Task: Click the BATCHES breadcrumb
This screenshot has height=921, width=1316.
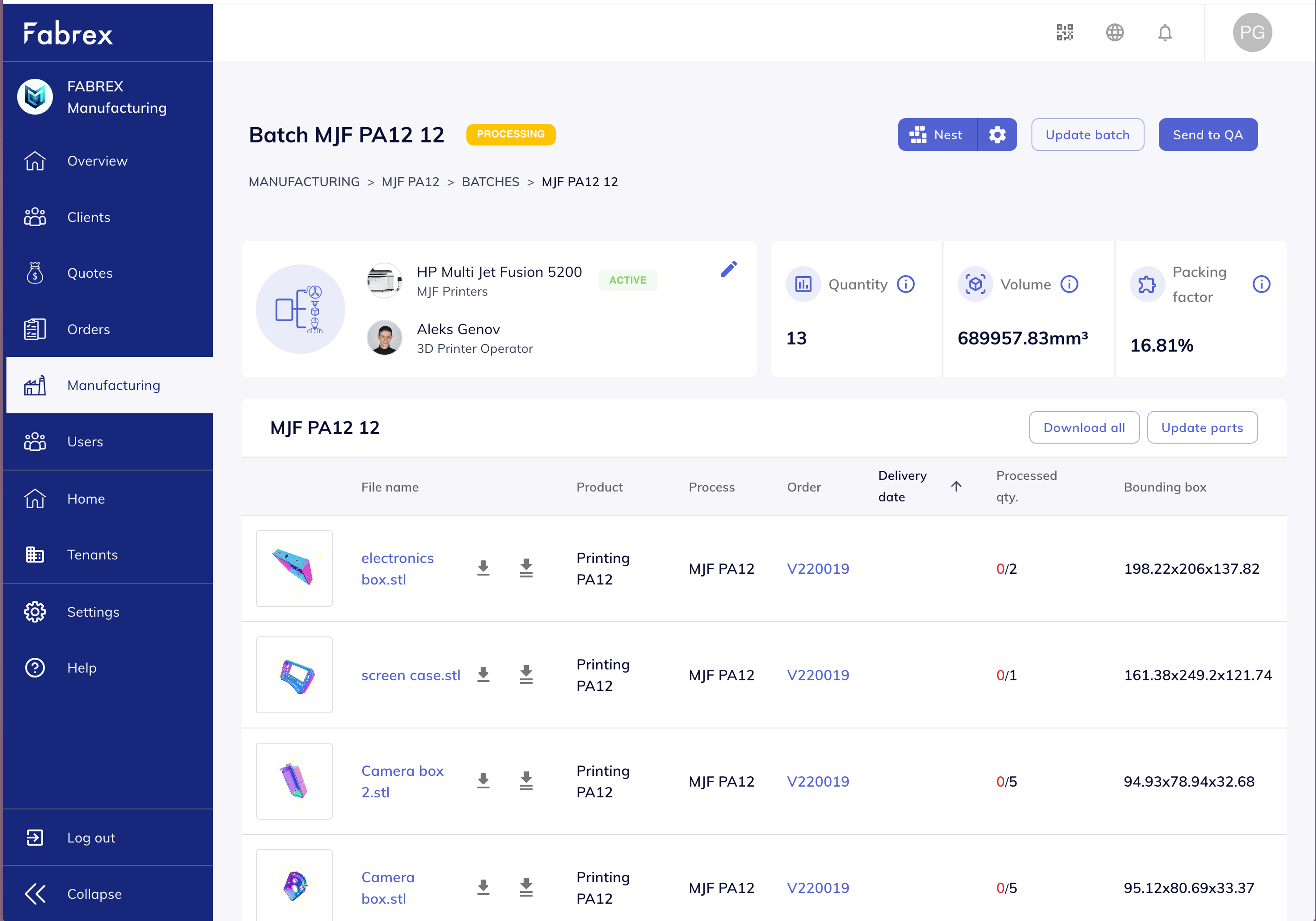Action: pyautogui.click(x=490, y=182)
